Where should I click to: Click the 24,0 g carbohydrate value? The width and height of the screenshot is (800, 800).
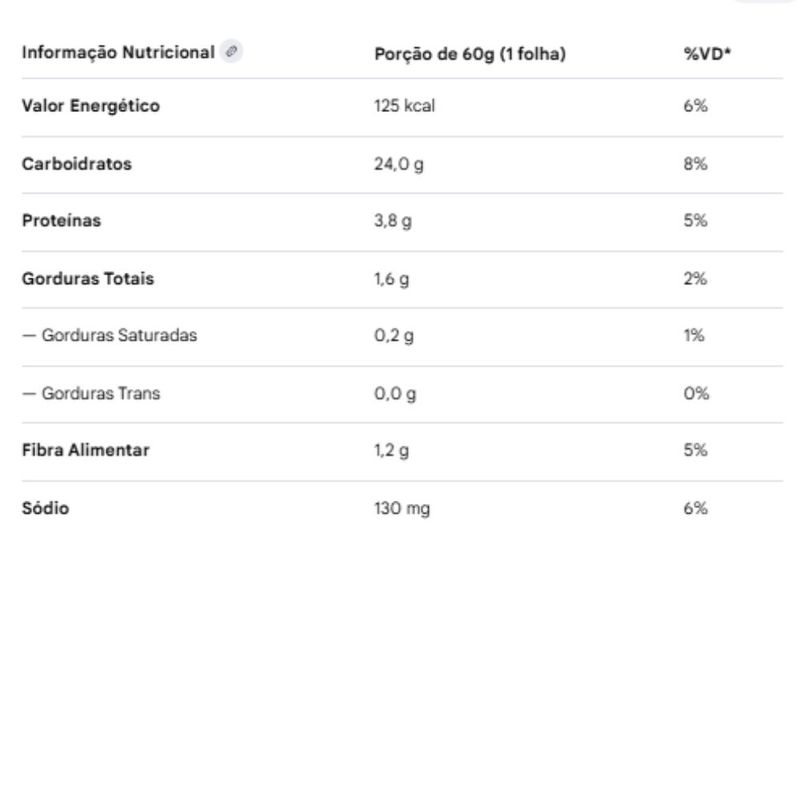tap(399, 164)
